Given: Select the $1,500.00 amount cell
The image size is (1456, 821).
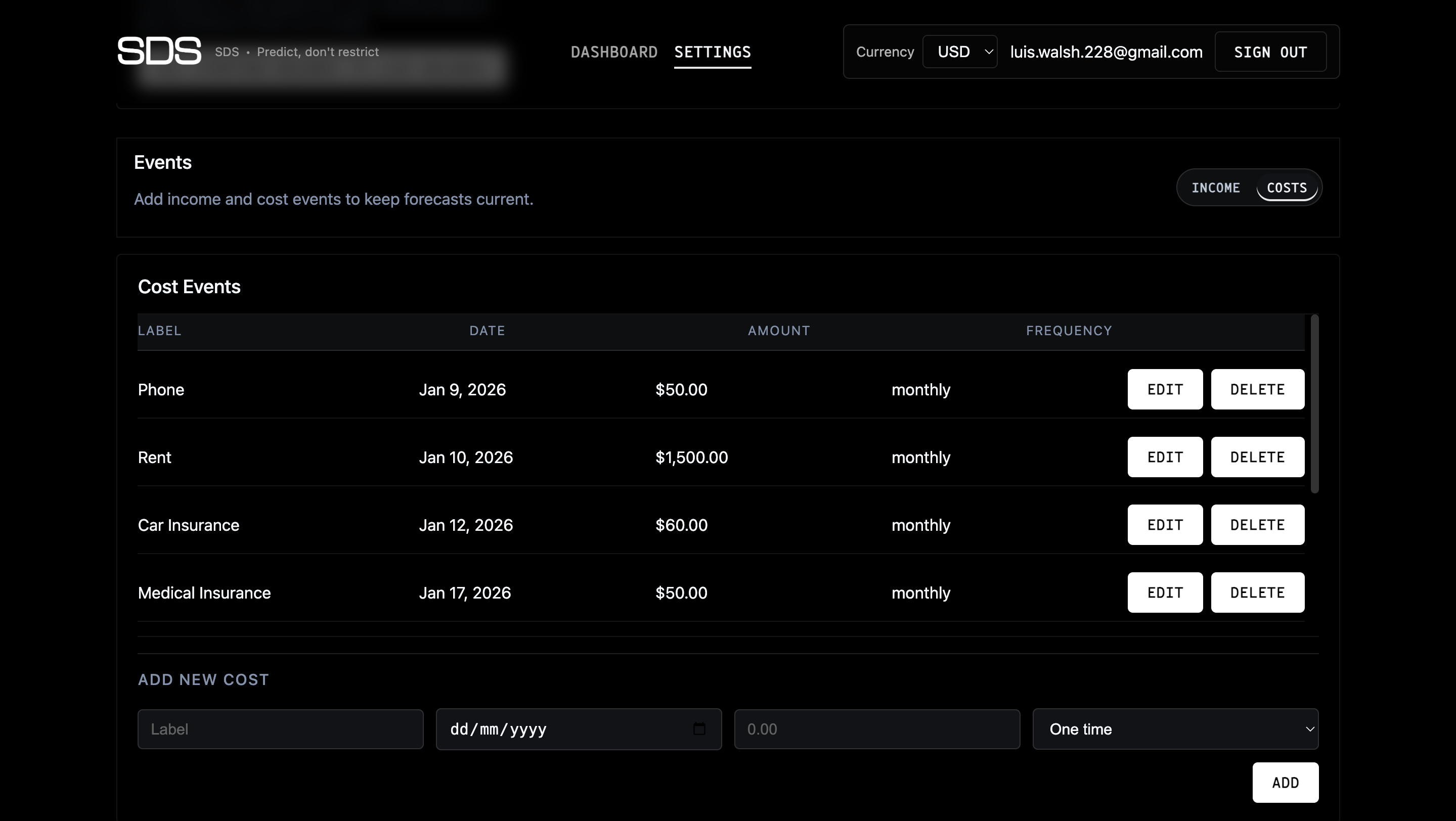Looking at the screenshot, I should [x=691, y=457].
